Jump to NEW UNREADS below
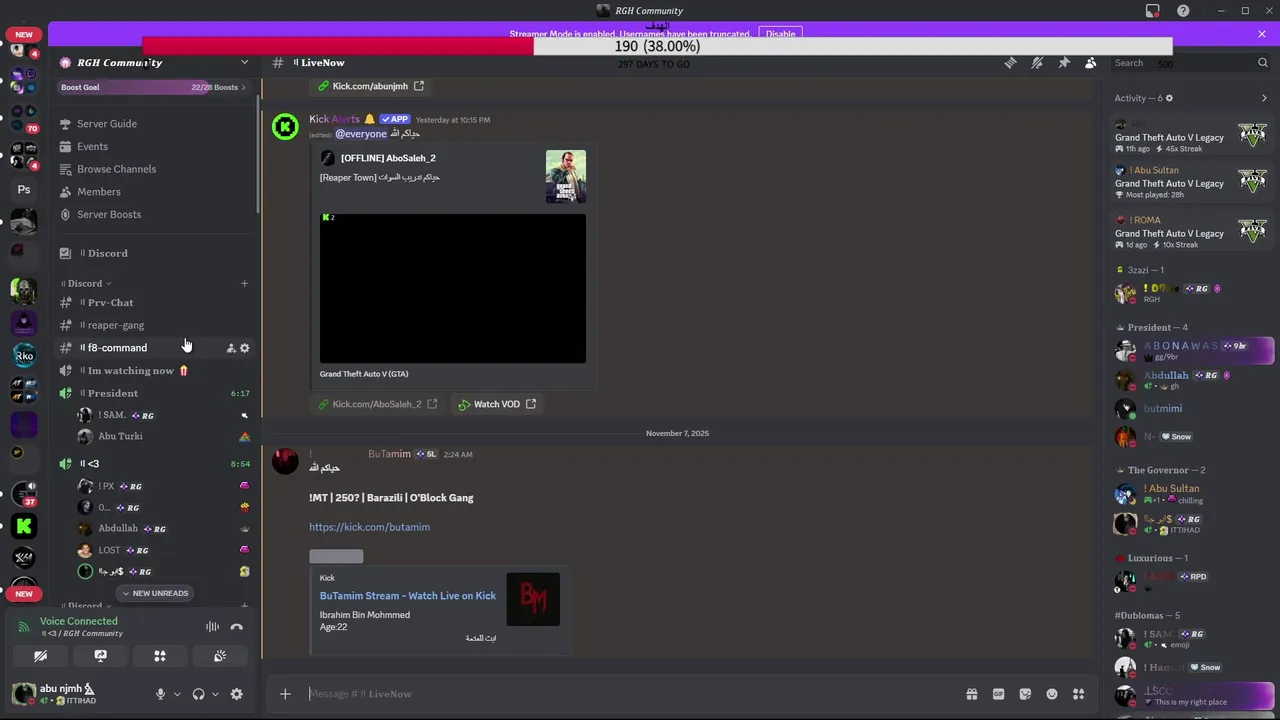Viewport: 1280px width, 720px height. (154, 593)
